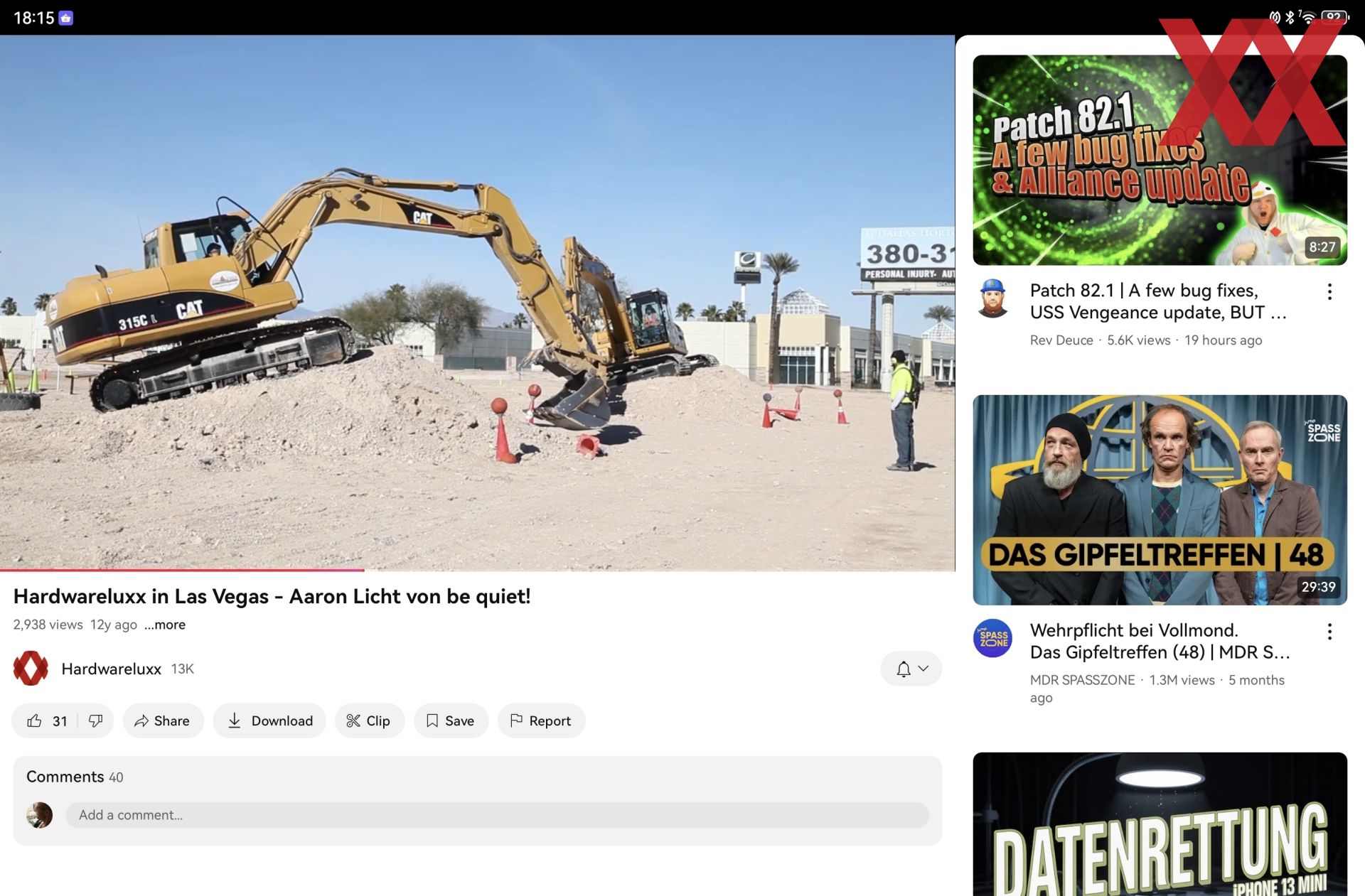Report the video via flag button
This screenshot has width=1365, height=896.
pyautogui.click(x=541, y=720)
